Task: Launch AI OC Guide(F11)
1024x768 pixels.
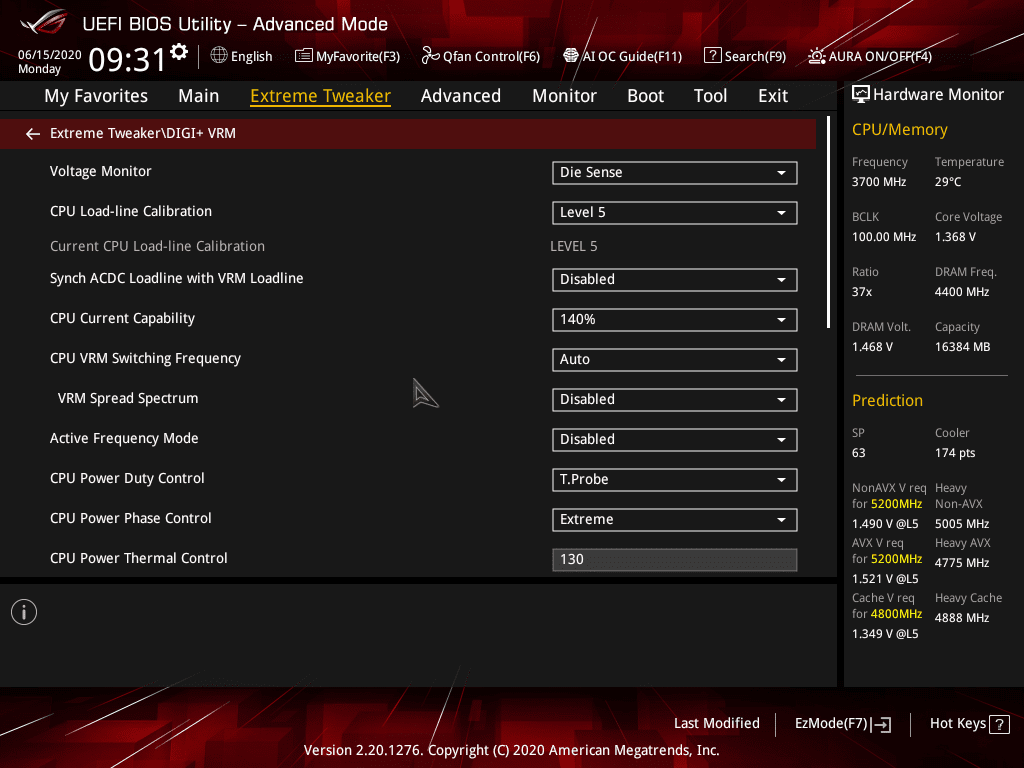Action: pos(622,56)
